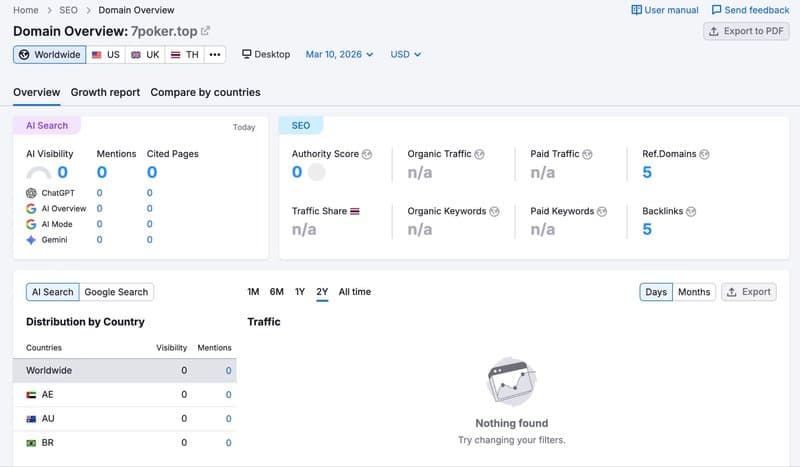
Task: Open the Mar 10, 2026 date dropdown
Action: 339,54
